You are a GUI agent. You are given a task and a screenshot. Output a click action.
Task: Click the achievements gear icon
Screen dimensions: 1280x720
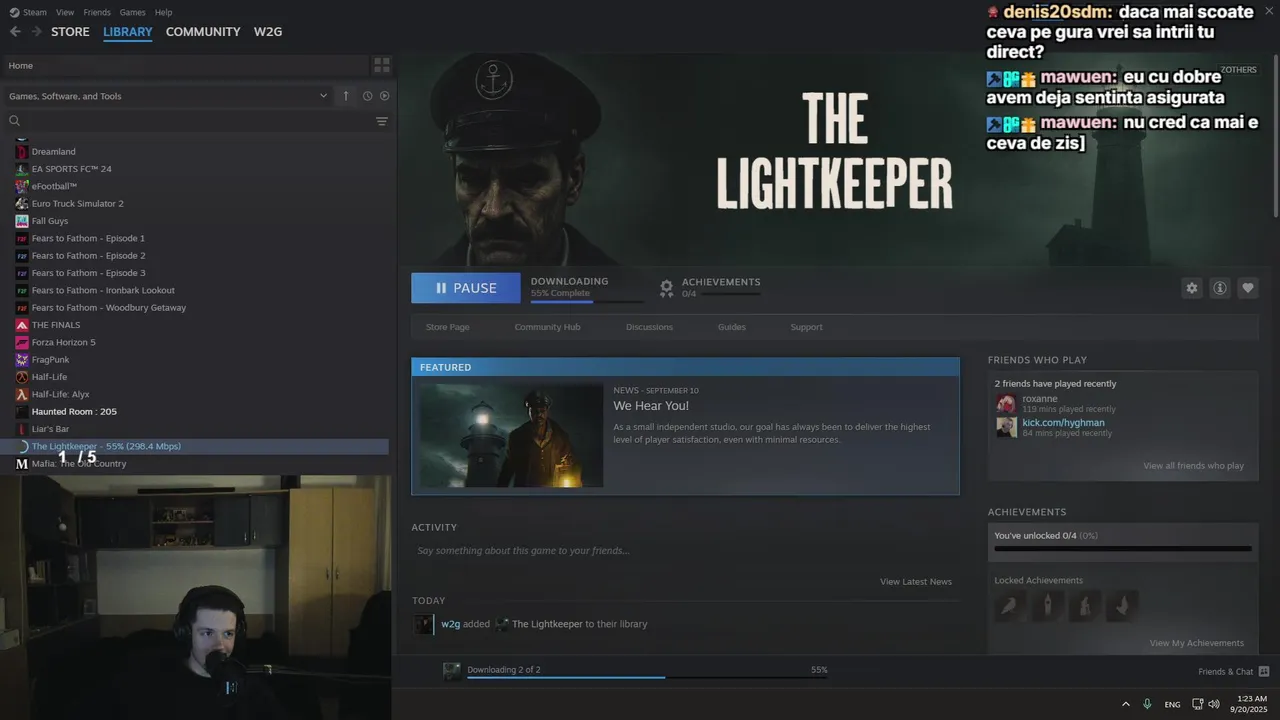coord(666,288)
